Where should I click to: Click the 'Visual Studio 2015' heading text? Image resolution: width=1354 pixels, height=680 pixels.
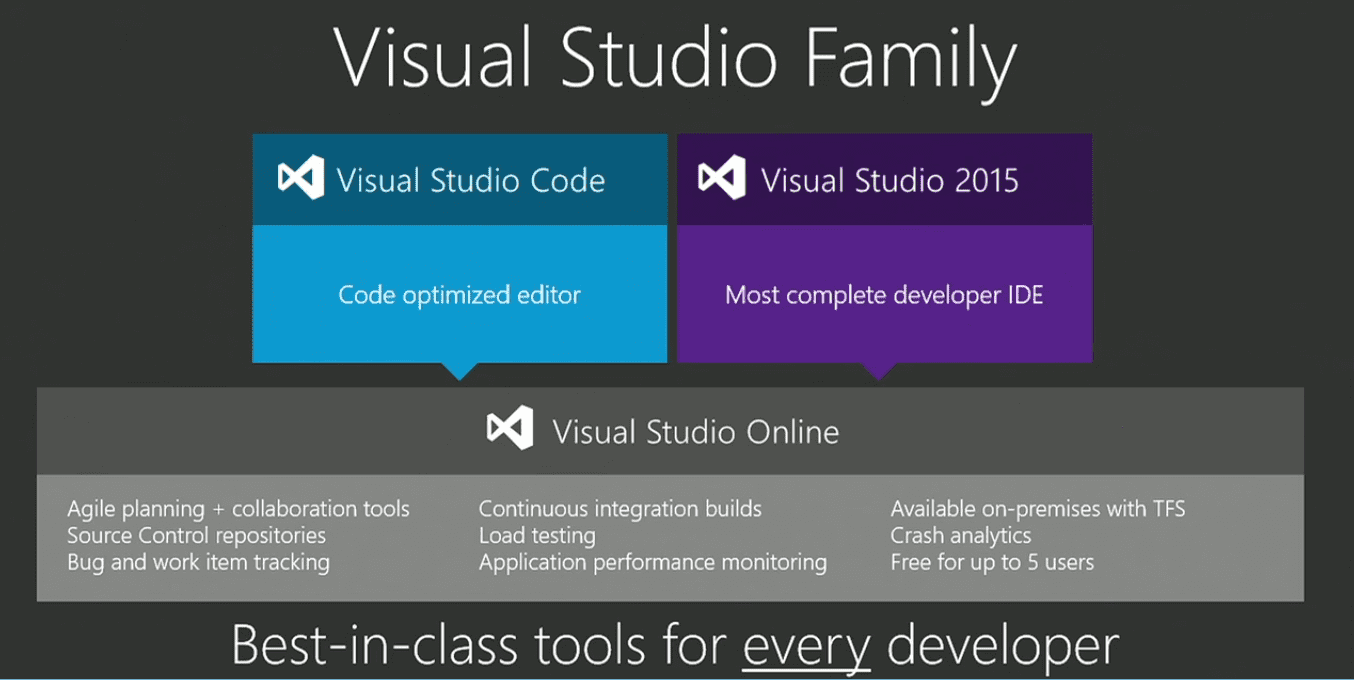pos(890,181)
